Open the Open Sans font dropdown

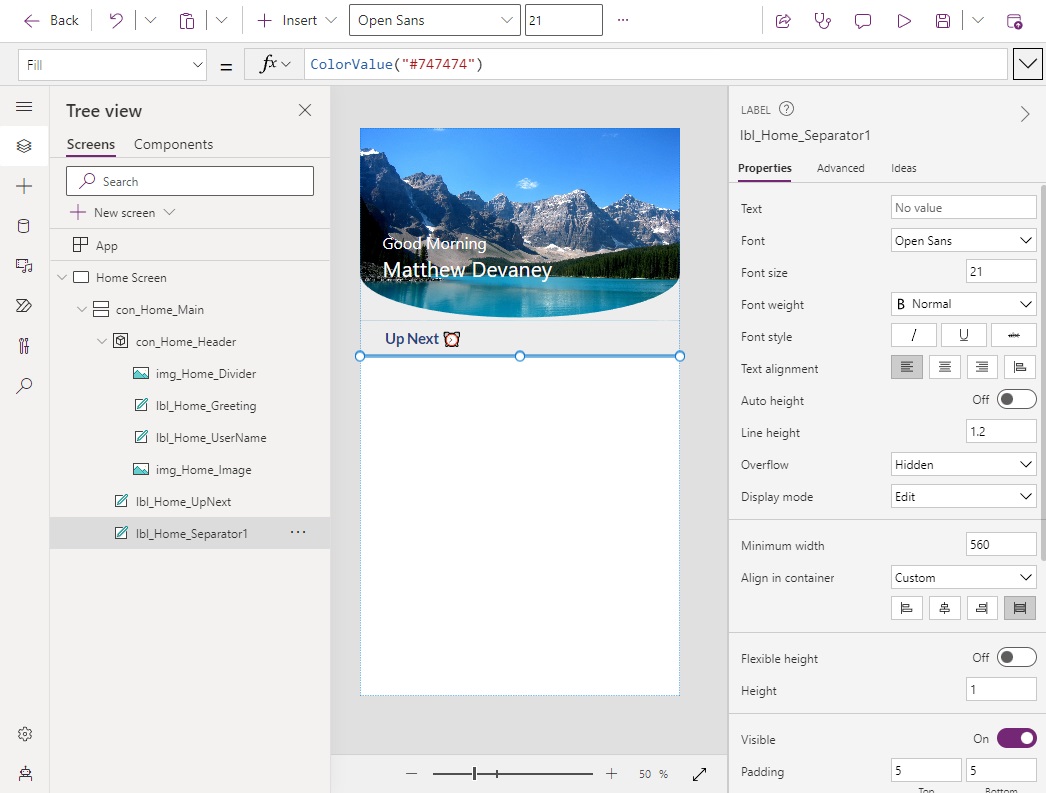pyautogui.click(x=434, y=20)
